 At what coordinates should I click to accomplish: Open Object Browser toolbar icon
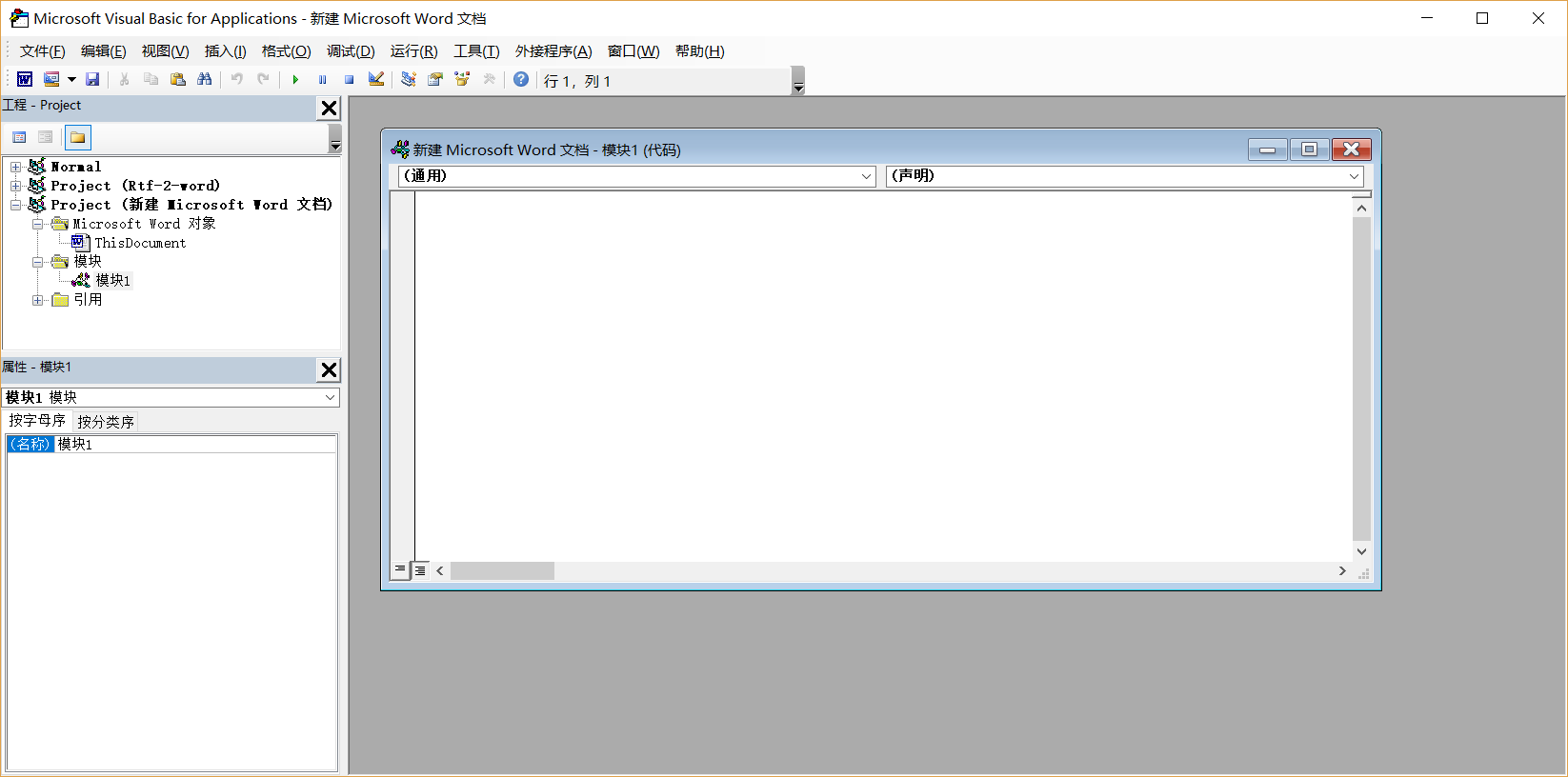tap(462, 79)
